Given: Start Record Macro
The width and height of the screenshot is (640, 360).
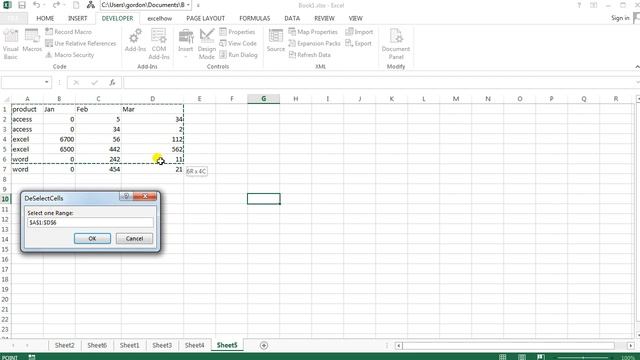Looking at the screenshot, I should [68, 31].
